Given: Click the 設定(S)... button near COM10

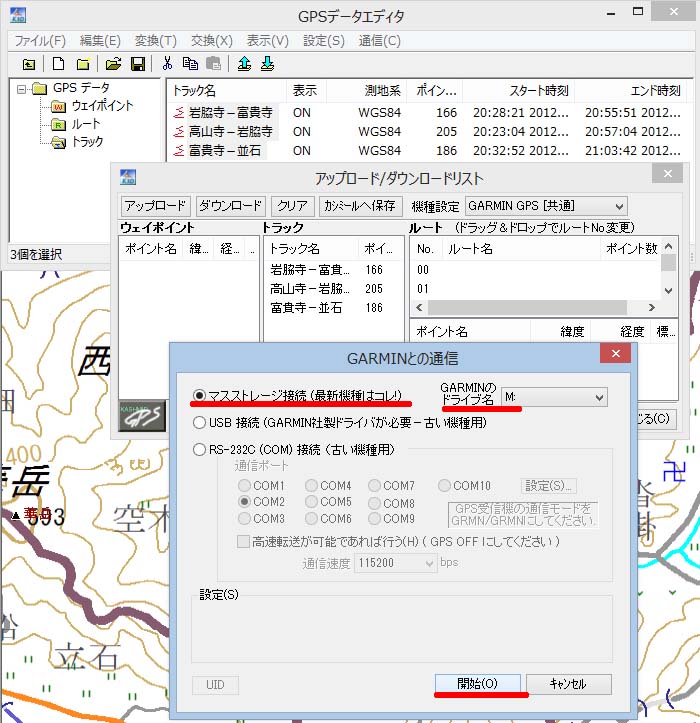Looking at the screenshot, I should pyautogui.click(x=548, y=486).
